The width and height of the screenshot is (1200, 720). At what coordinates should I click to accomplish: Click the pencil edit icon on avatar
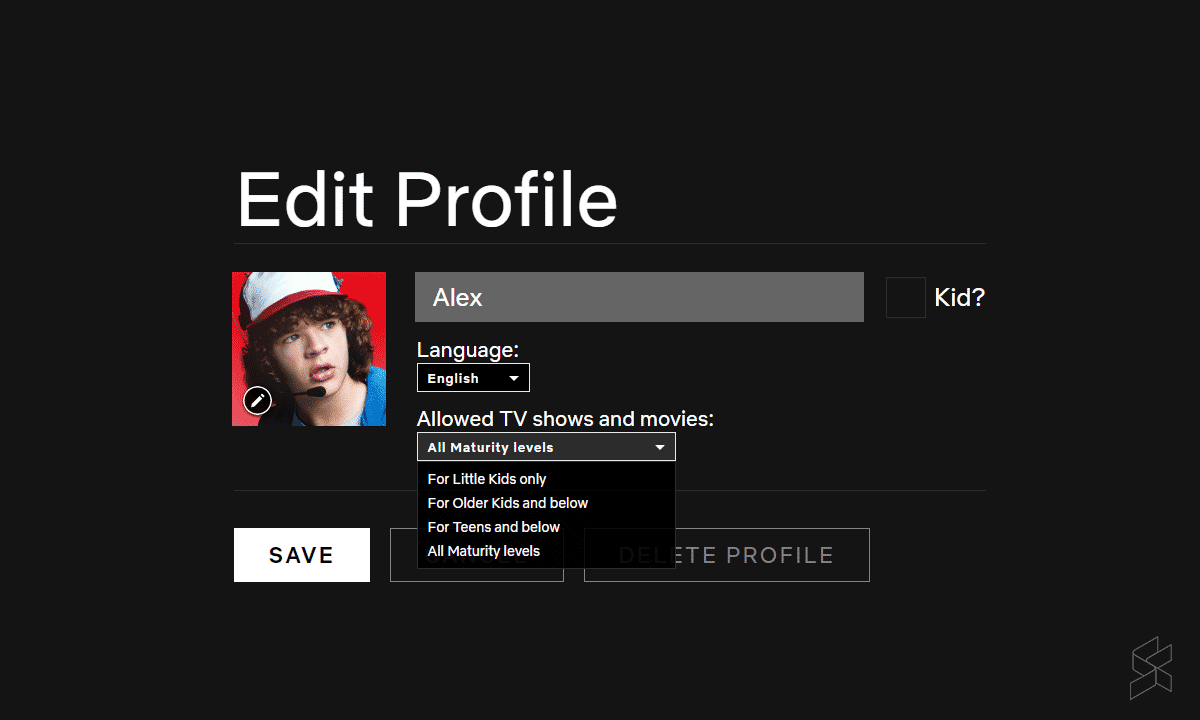[257, 401]
